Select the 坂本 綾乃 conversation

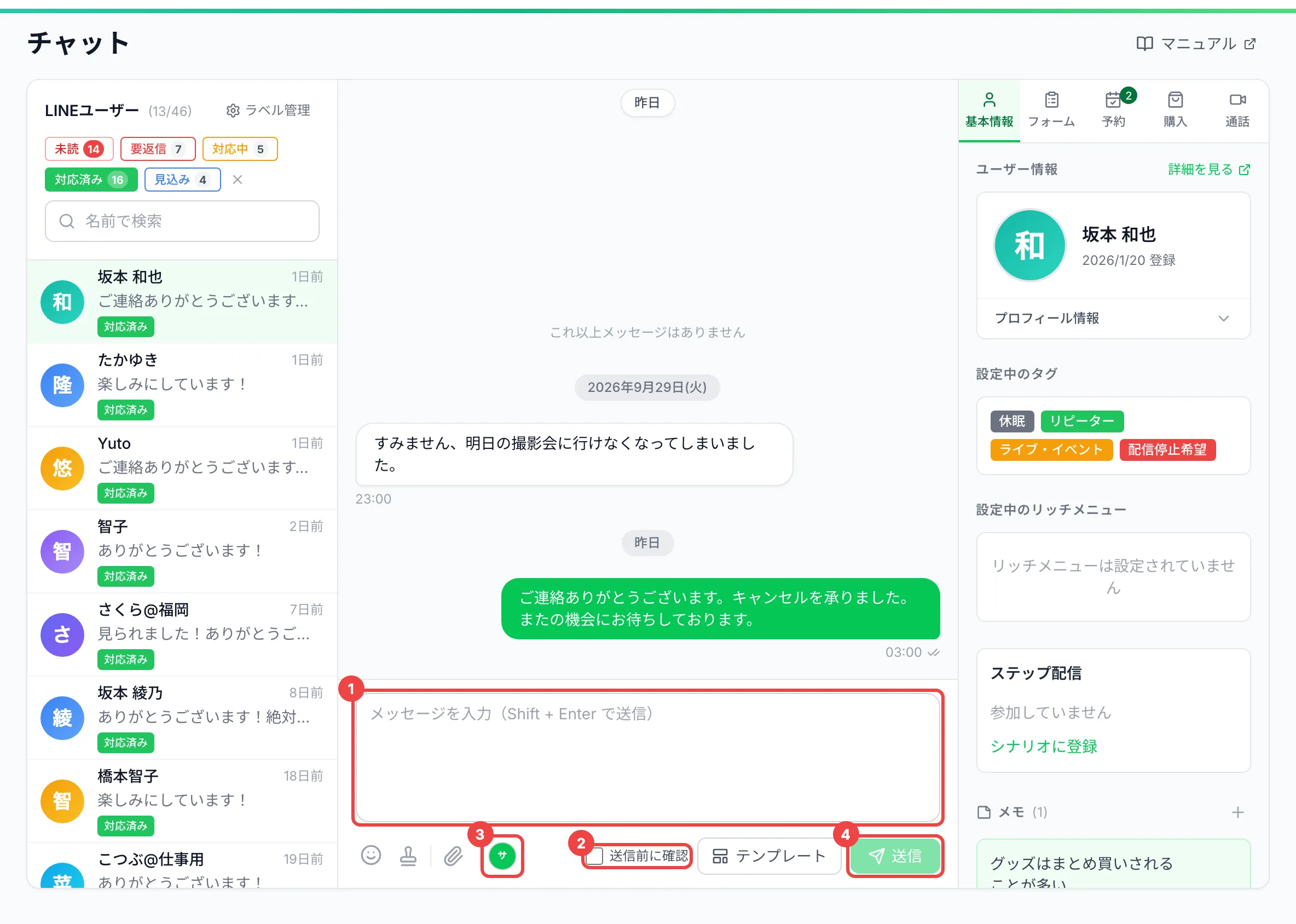coord(182,718)
